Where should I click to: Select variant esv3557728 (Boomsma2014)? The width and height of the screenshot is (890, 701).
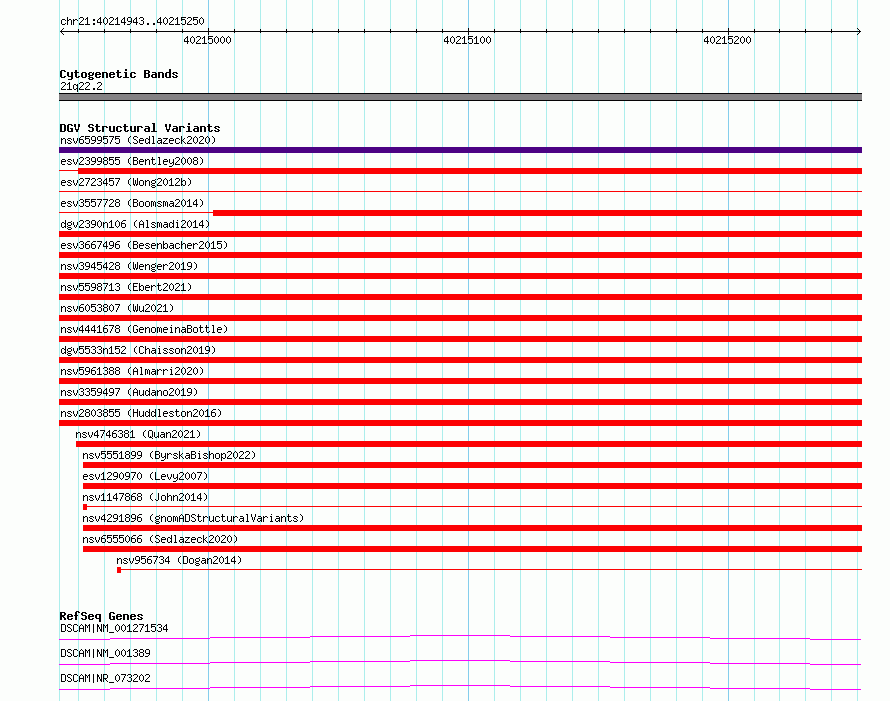pyautogui.click(x=132, y=203)
